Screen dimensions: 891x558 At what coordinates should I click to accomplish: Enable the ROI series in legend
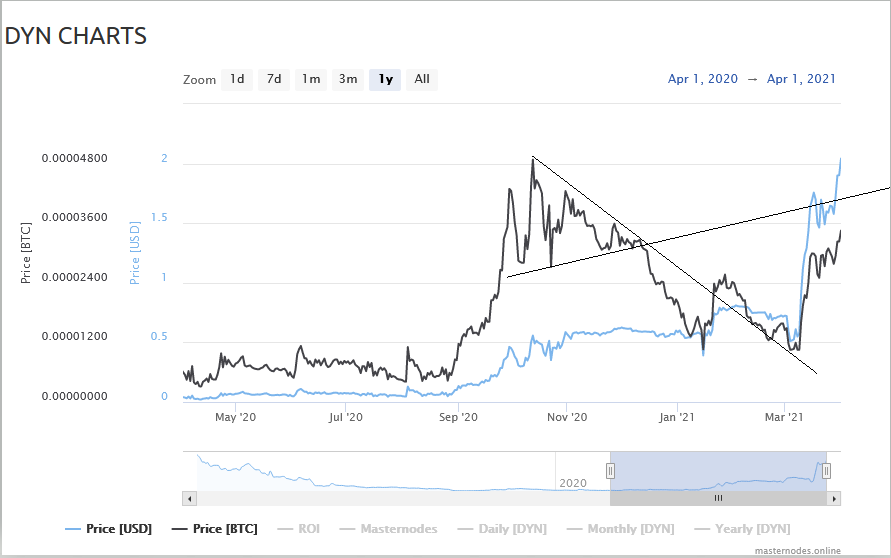click(x=299, y=529)
